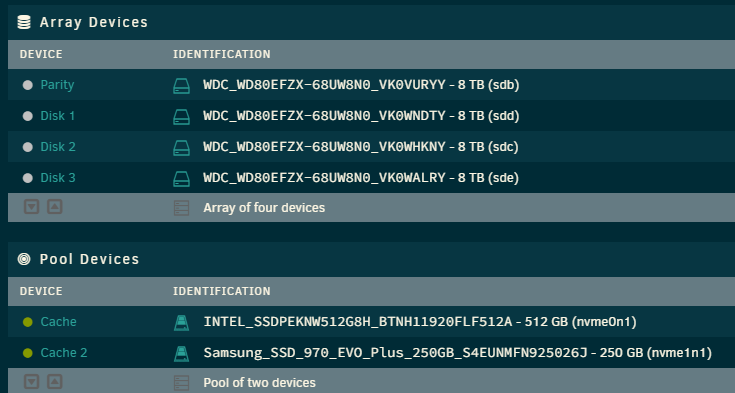Open the Disk 3 device link

click(x=58, y=178)
